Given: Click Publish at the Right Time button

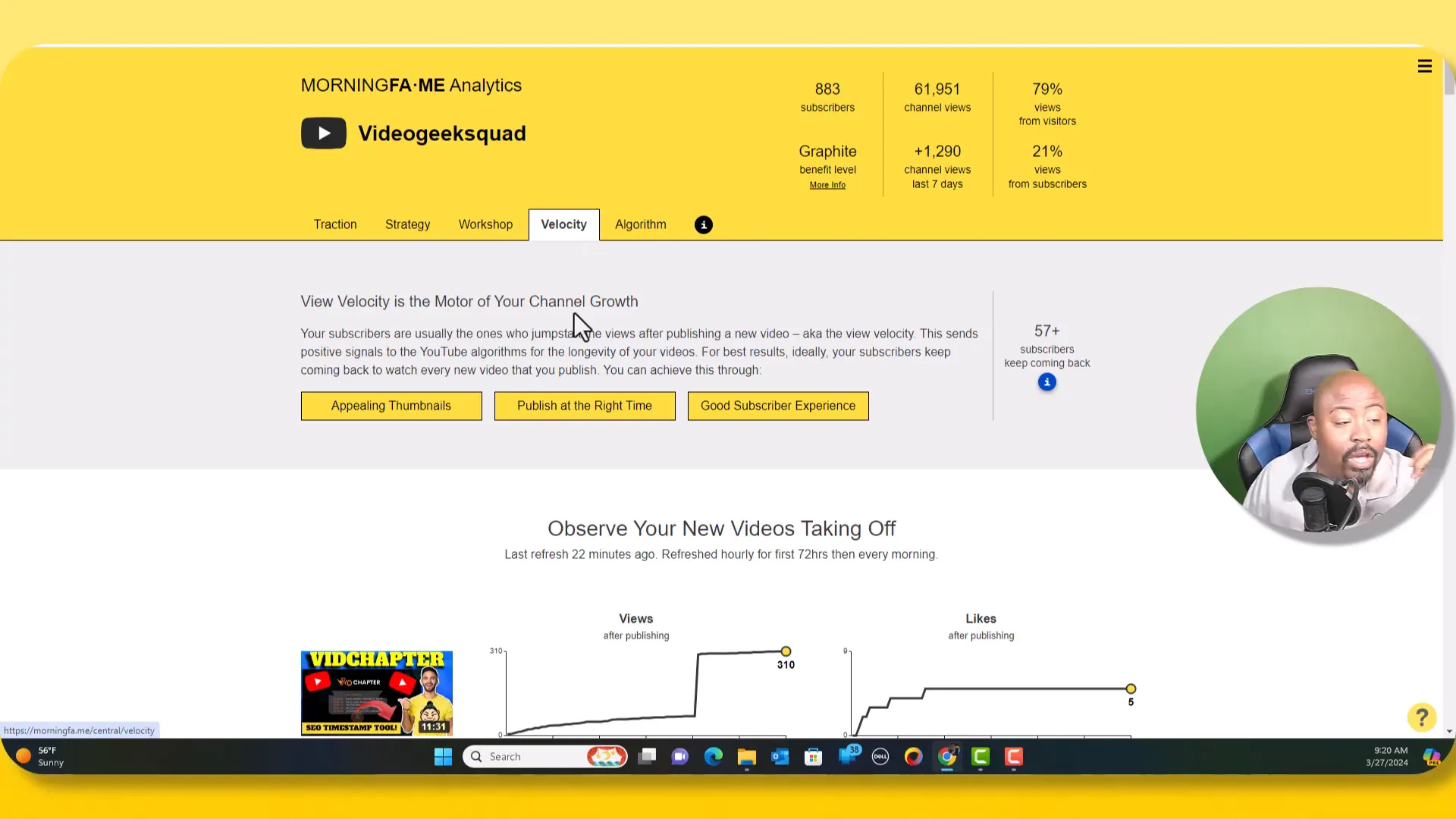Looking at the screenshot, I should tap(585, 406).
